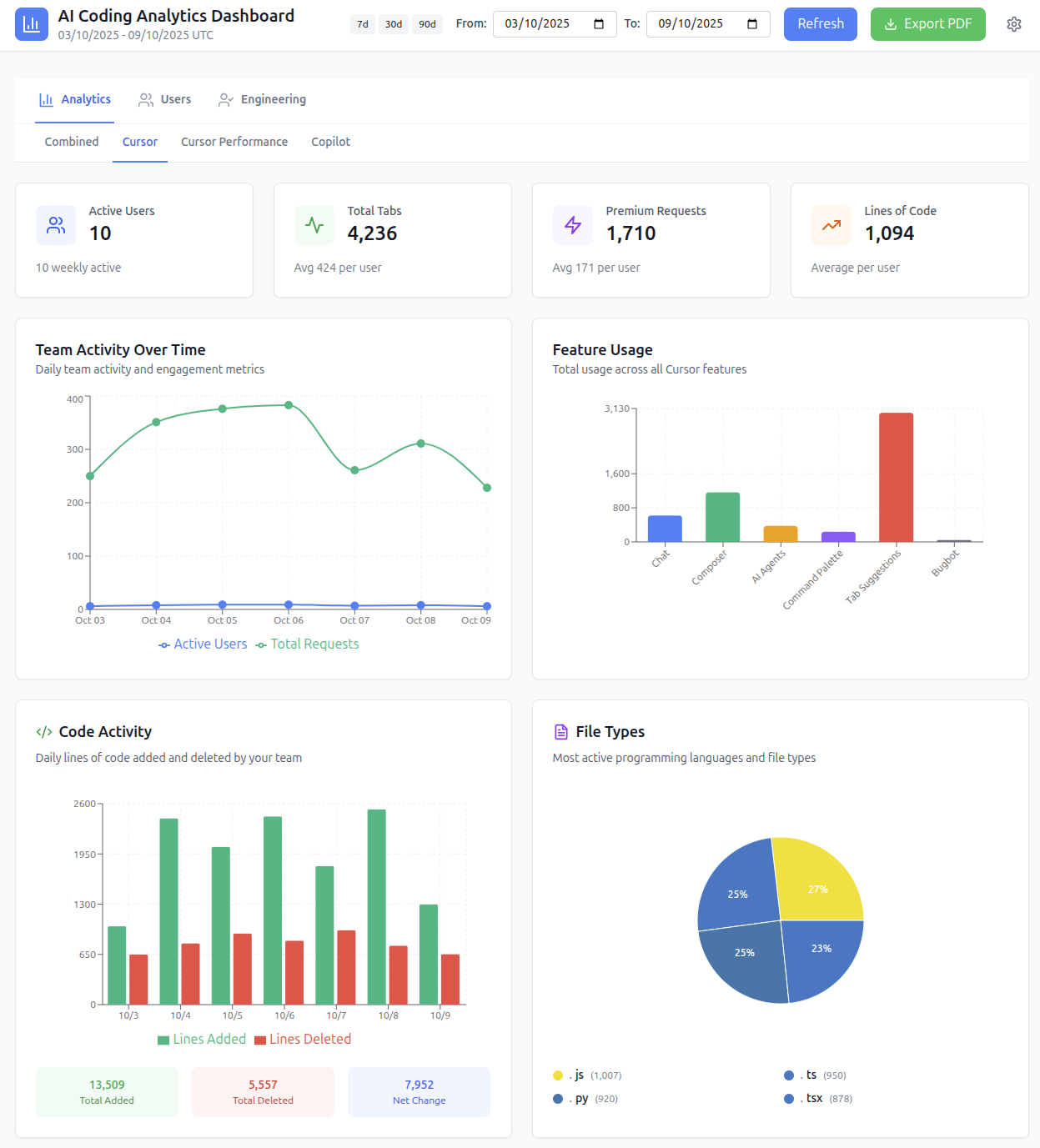The width and height of the screenshot is (1040, 1148).
Task: Switch to the Users tab
Action: (x=165, y=100)
